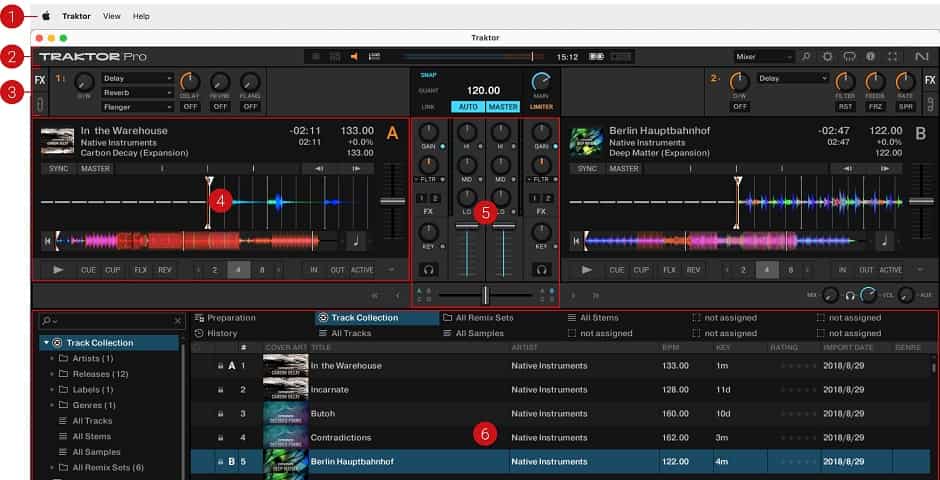Collapse the Track Collection tree node
940x480 pixels.
46,343
